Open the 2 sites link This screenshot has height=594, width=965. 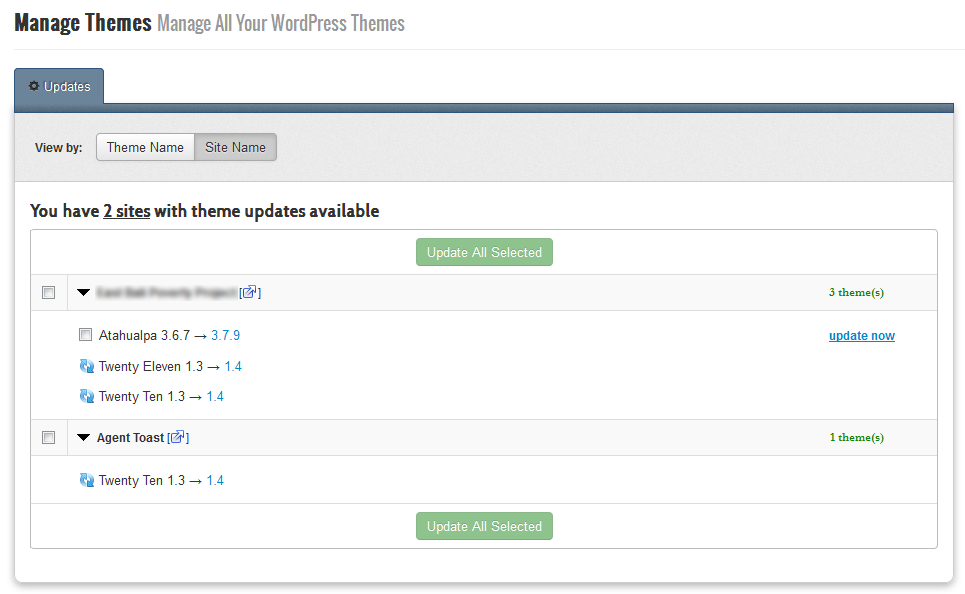pyautogui.click(x=126, y=211)
